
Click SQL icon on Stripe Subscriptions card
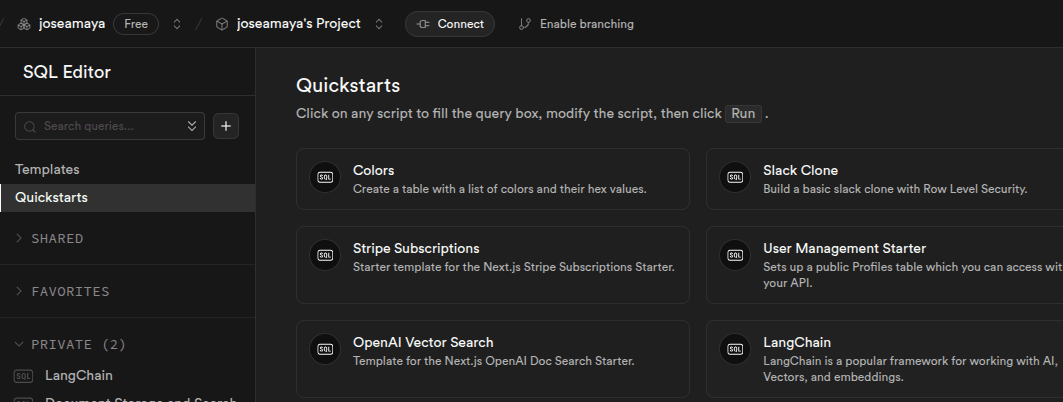pos(325,256)
